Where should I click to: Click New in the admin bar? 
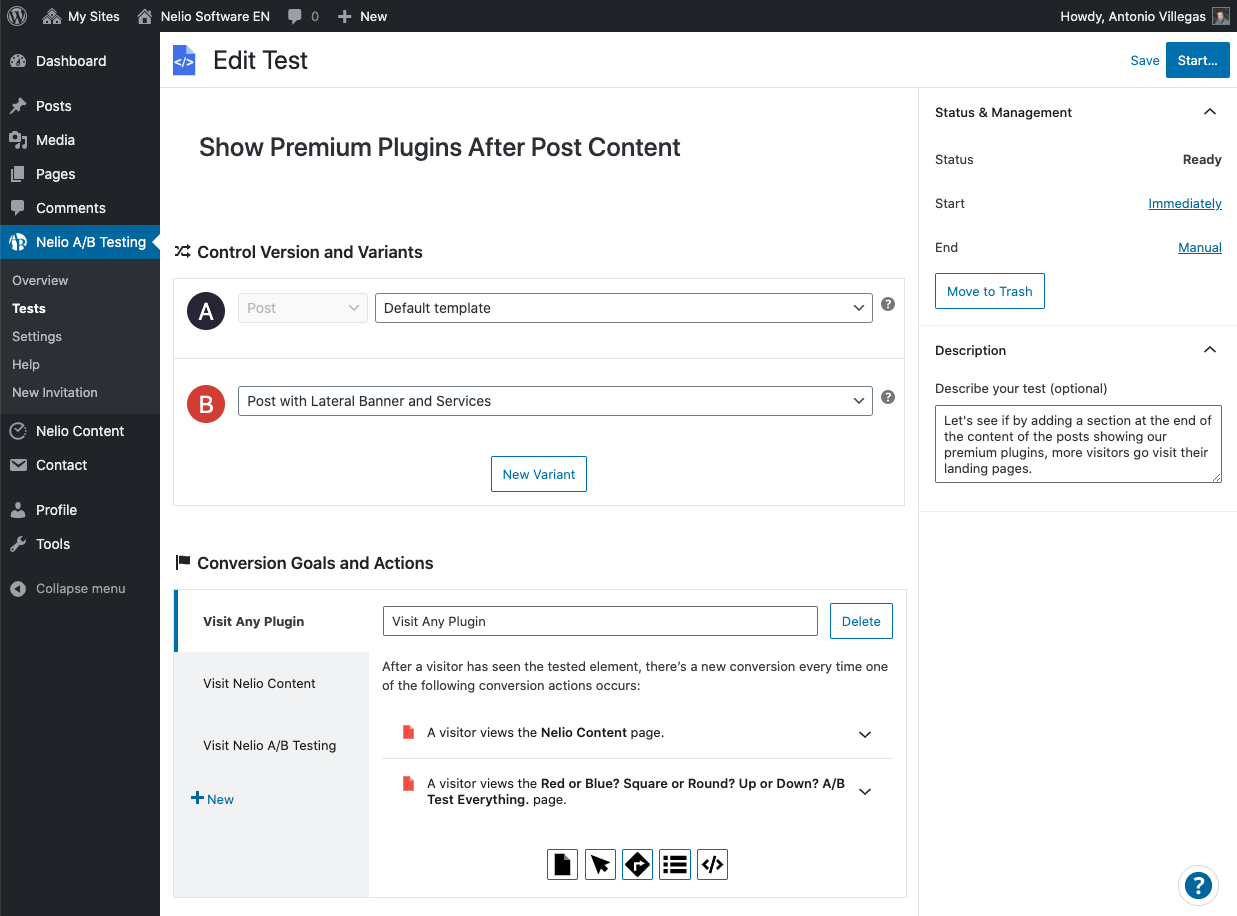tap(363, 16)
